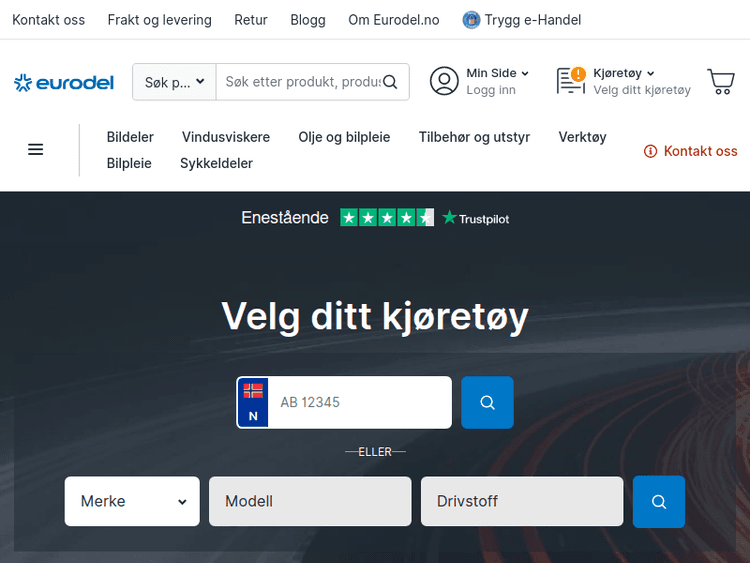Click search button next to Drivstoff
The height and width of the screenshot is (563, 750).
tap(658, 501)
